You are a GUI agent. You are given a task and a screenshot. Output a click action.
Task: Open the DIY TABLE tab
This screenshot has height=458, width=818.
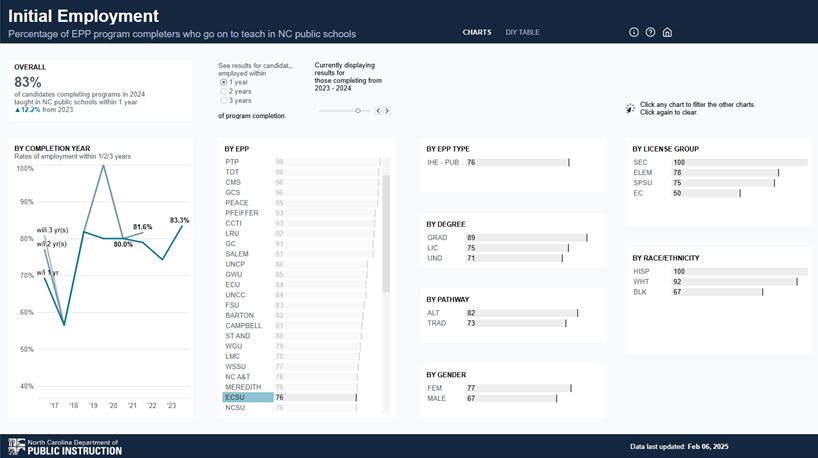point(522,32)
